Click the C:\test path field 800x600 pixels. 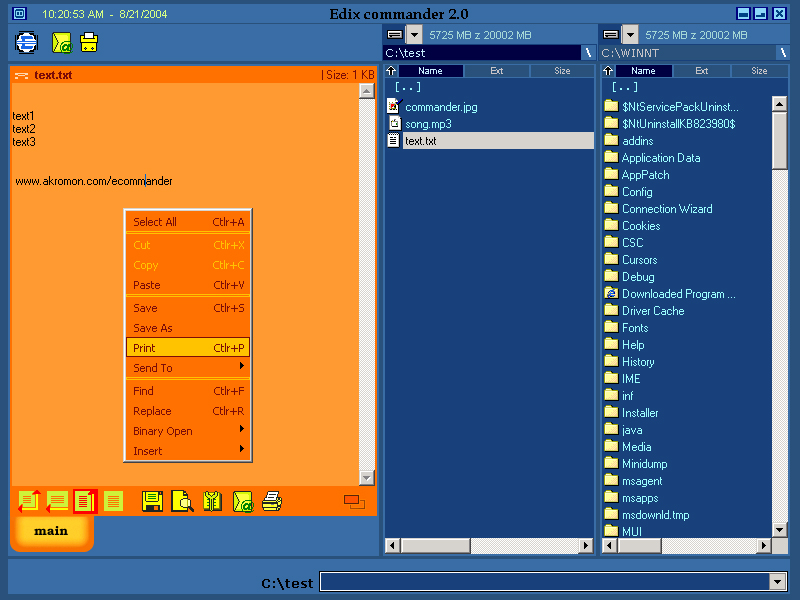pyautogui.click(x=482, y=53)
